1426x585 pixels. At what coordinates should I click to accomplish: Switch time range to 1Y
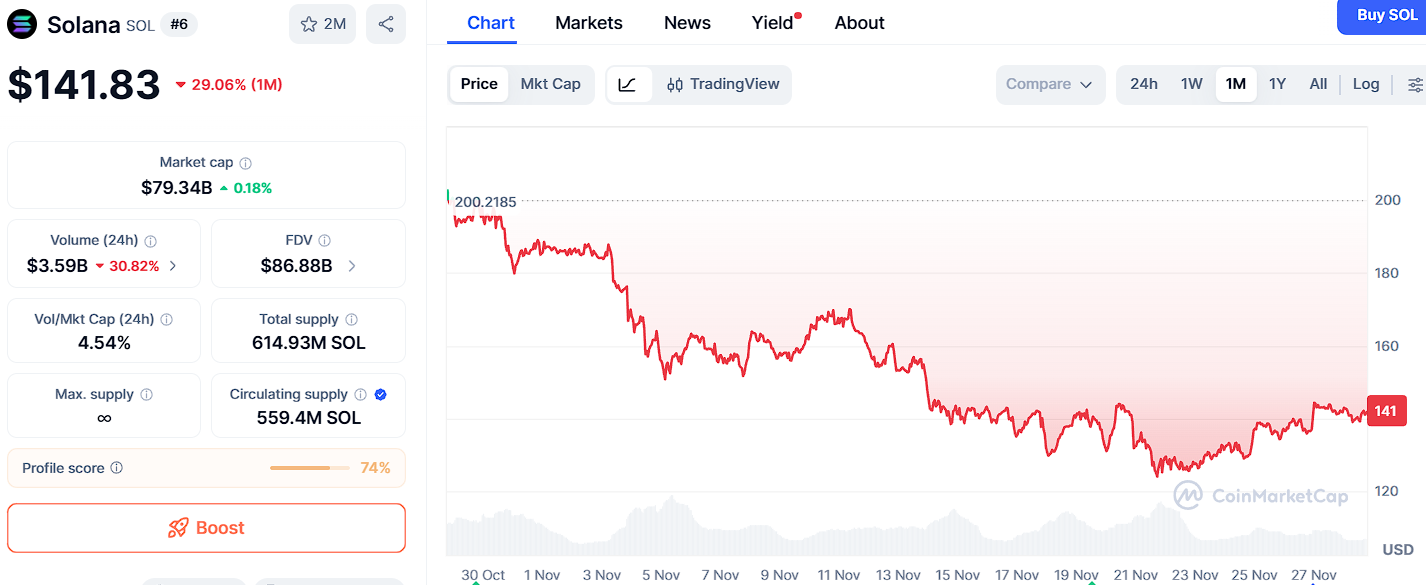tap(1277, 84)
